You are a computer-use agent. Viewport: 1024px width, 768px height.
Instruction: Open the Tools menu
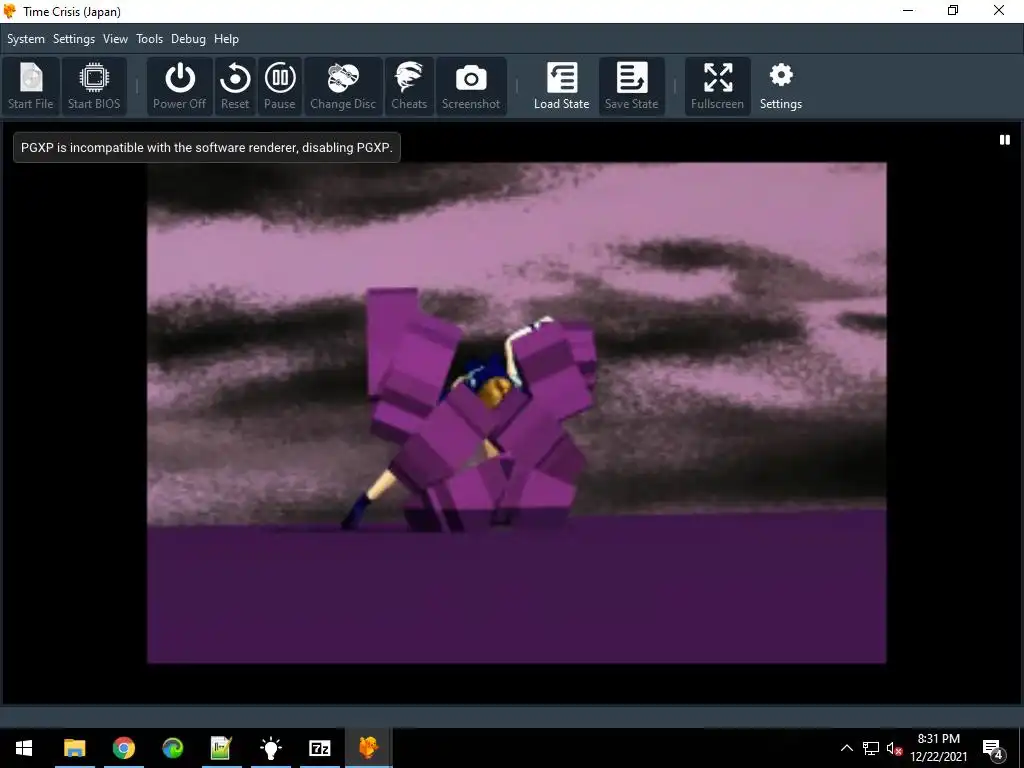point(150,39)
